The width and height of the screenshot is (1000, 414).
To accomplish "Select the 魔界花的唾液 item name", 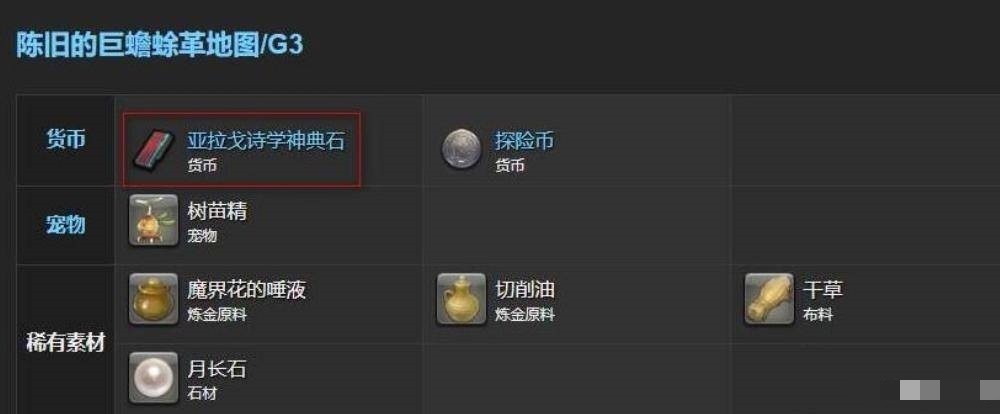I will (246, 290).
